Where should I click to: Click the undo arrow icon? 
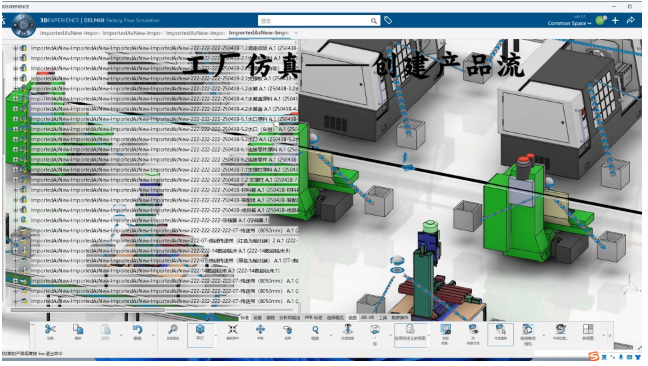(x=138, y=332)
